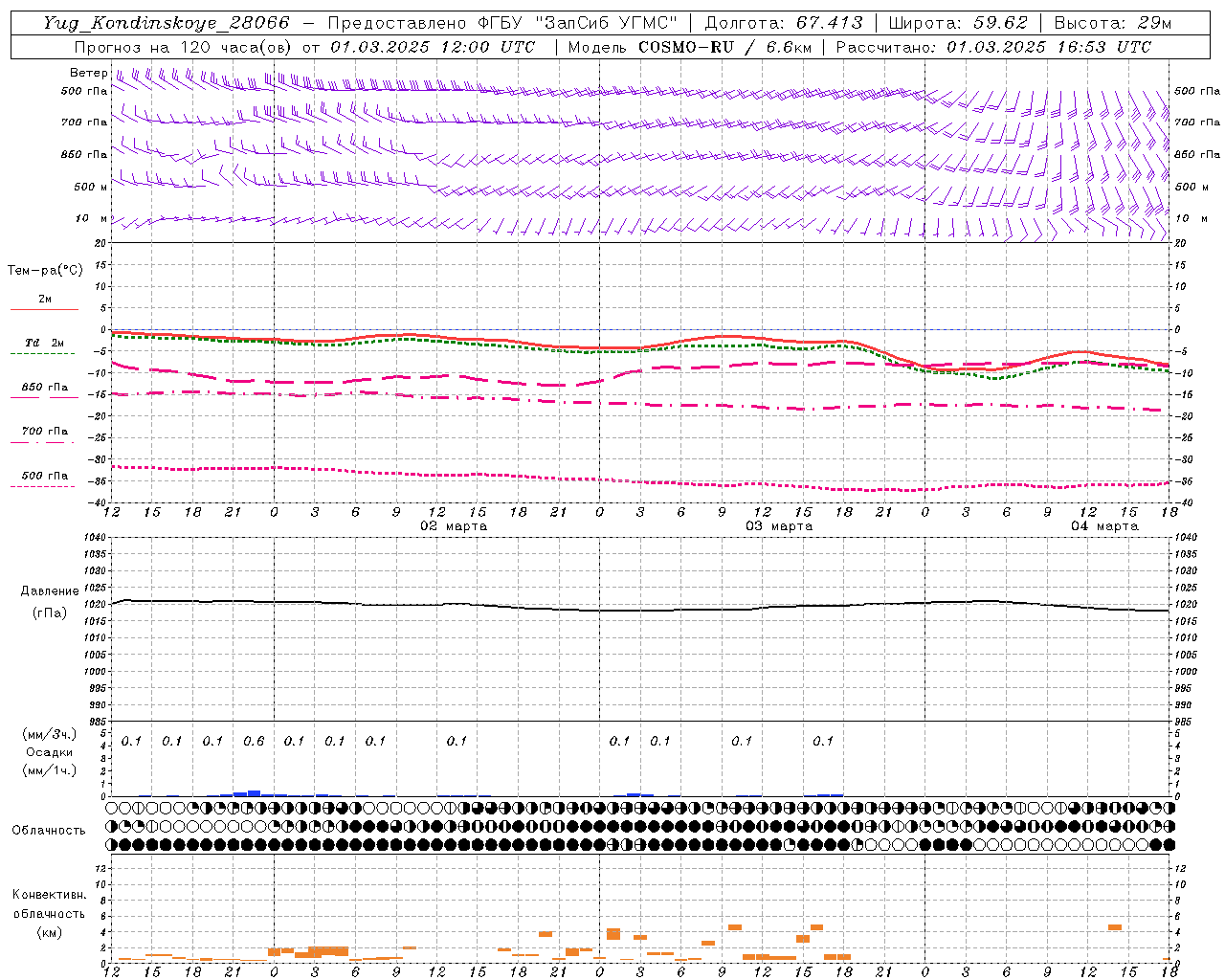Click the (км) convective height unit label
The image size is (1225, 980).
49,931
